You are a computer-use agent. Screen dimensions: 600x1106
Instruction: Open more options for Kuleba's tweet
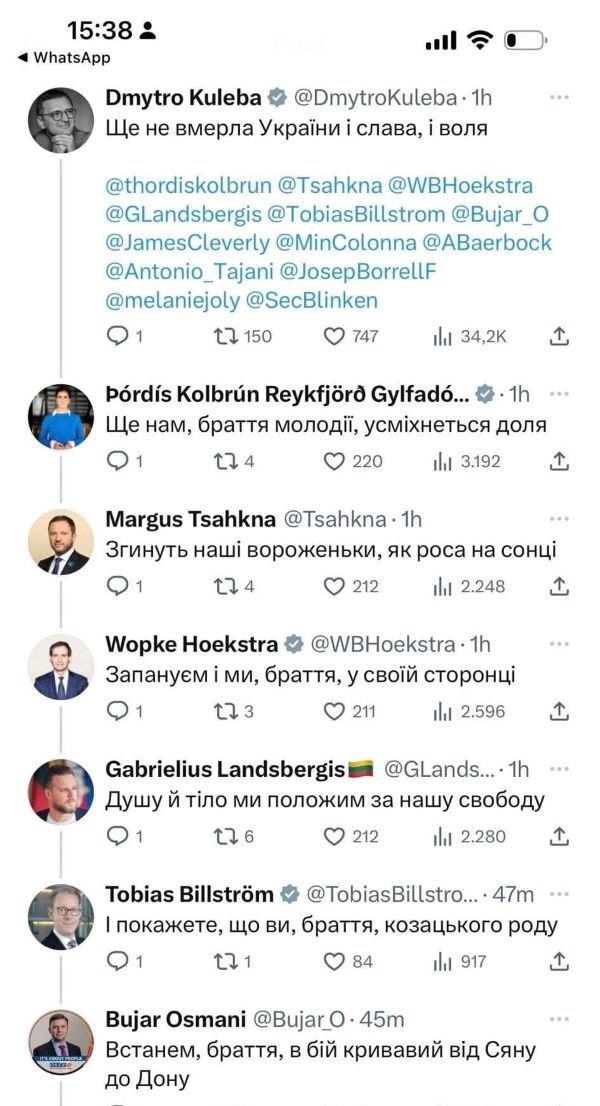click(560, 98)
